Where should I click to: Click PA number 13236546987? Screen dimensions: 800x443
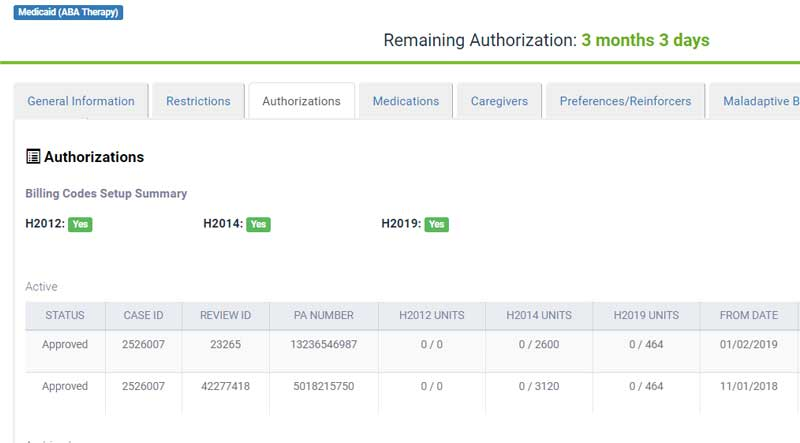click(324, 344)
